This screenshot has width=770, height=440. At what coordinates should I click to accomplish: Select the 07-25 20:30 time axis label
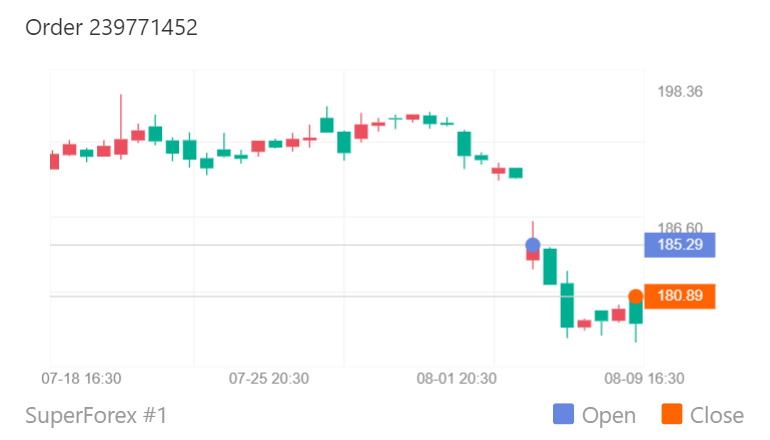[268, 379]
